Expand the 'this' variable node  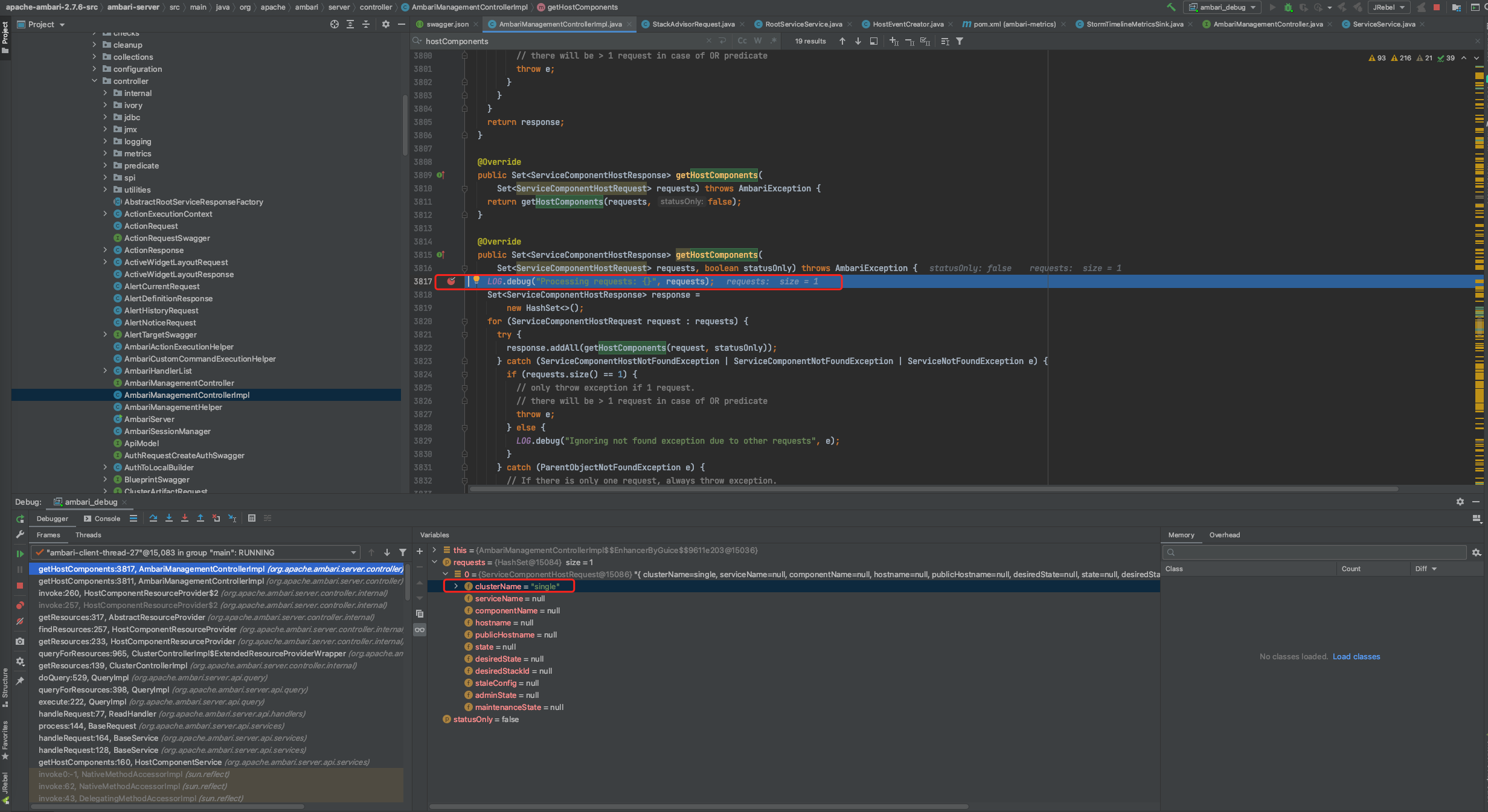434,550
